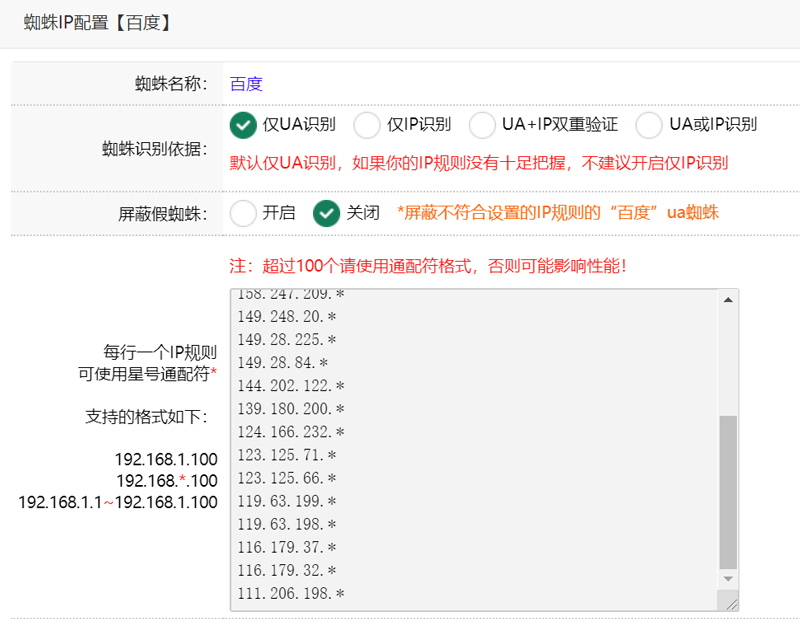This screenshot has height=619, width=800.
Task: Click the IP line 149.28.225.*
Action: [287, 339]
